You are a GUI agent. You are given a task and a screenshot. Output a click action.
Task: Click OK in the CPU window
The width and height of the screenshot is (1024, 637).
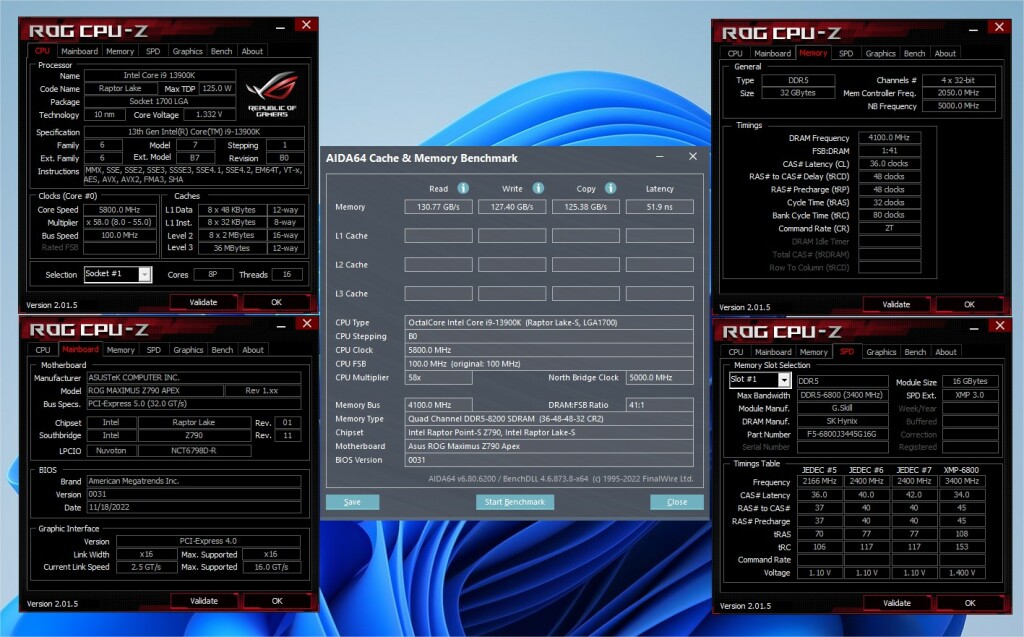276,302
